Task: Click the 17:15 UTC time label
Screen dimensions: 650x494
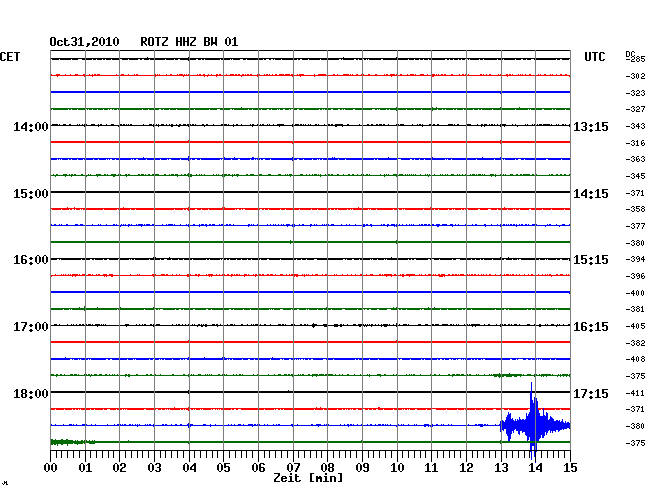Action: [x=591, y=393]
